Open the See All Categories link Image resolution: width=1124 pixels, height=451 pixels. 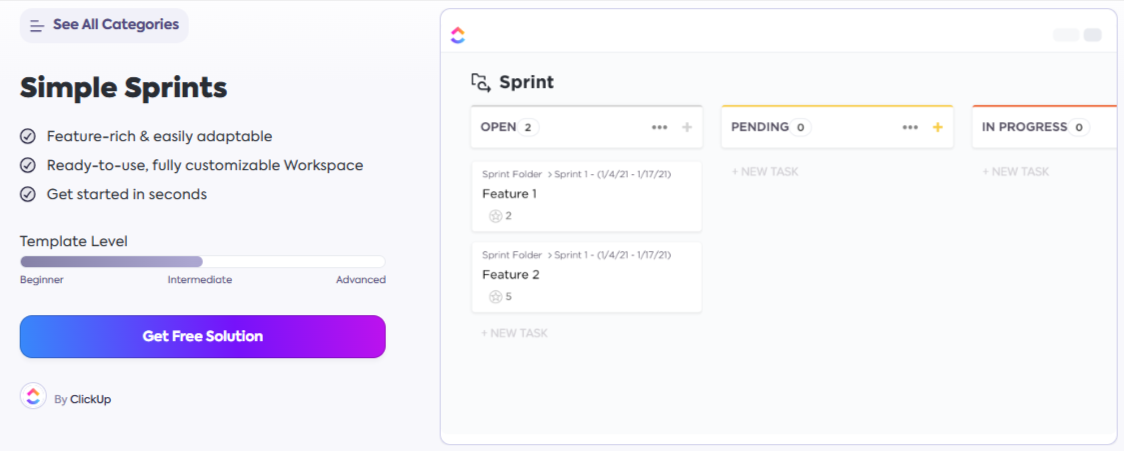point(115,25)
